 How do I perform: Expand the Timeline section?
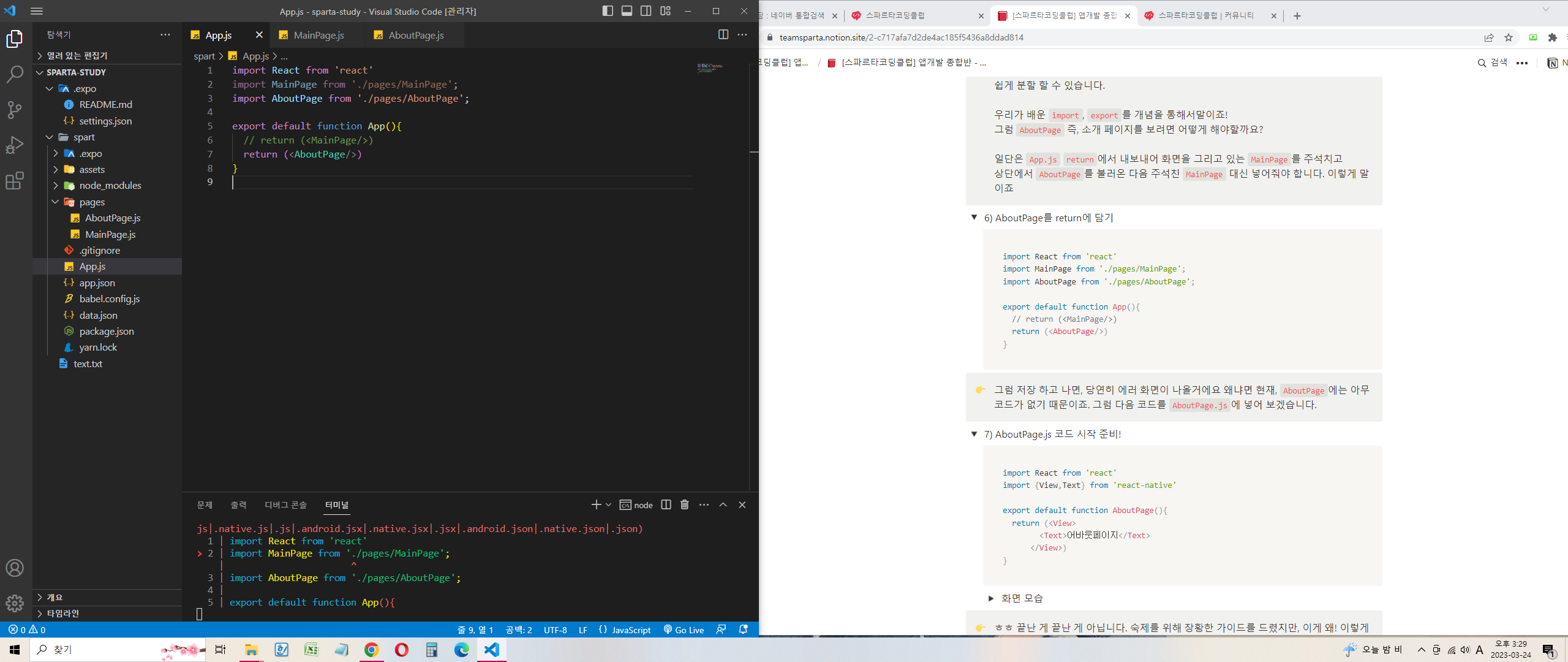pyautogui.click(x=107, y=614)
